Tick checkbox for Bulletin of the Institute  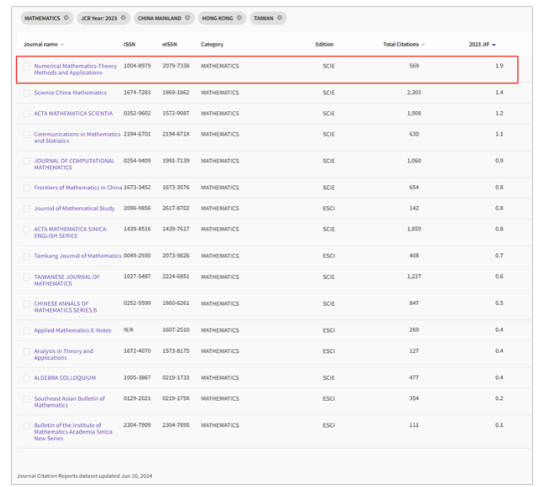(x=27, y=426)
